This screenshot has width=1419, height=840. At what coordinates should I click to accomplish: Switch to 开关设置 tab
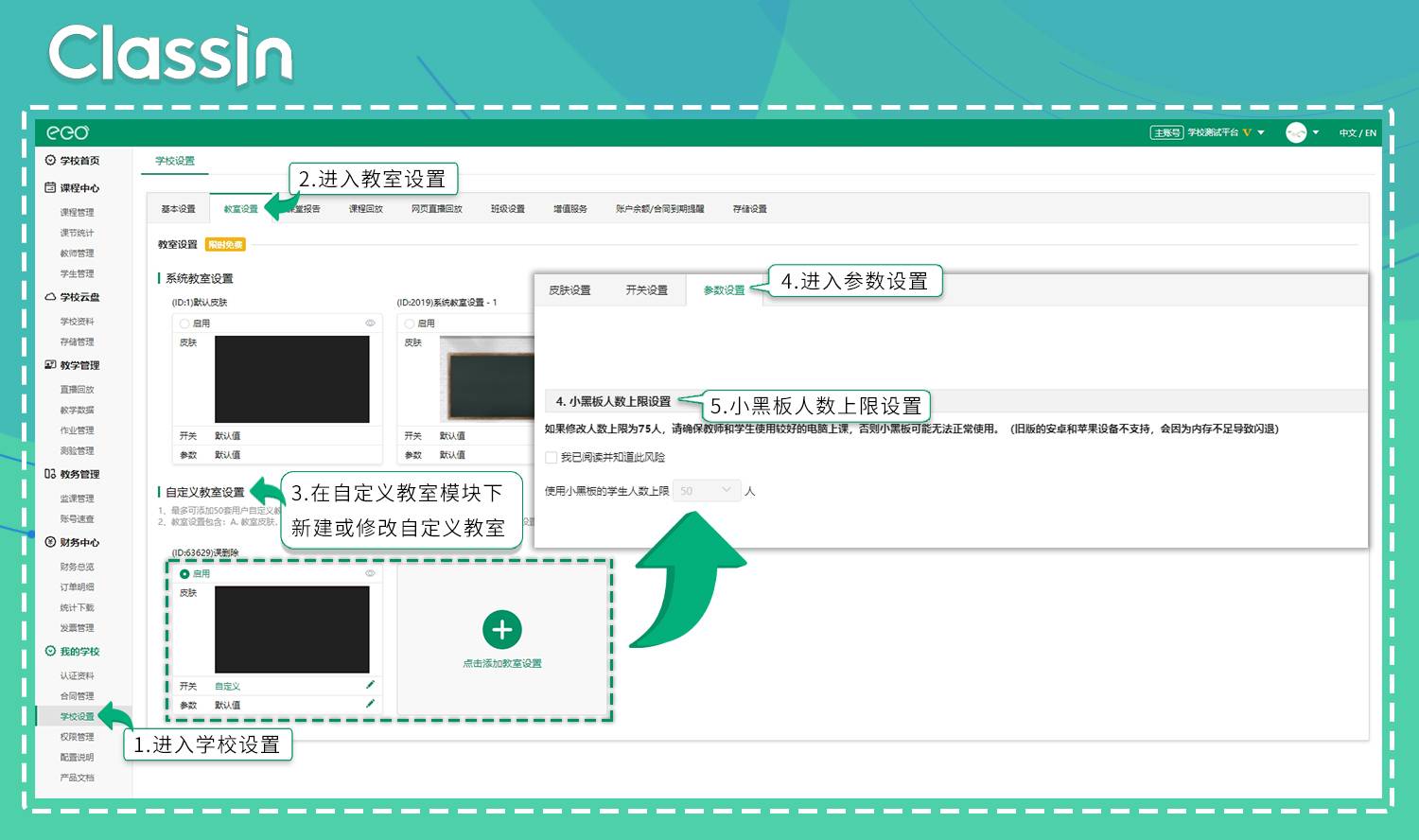point(646,290)
